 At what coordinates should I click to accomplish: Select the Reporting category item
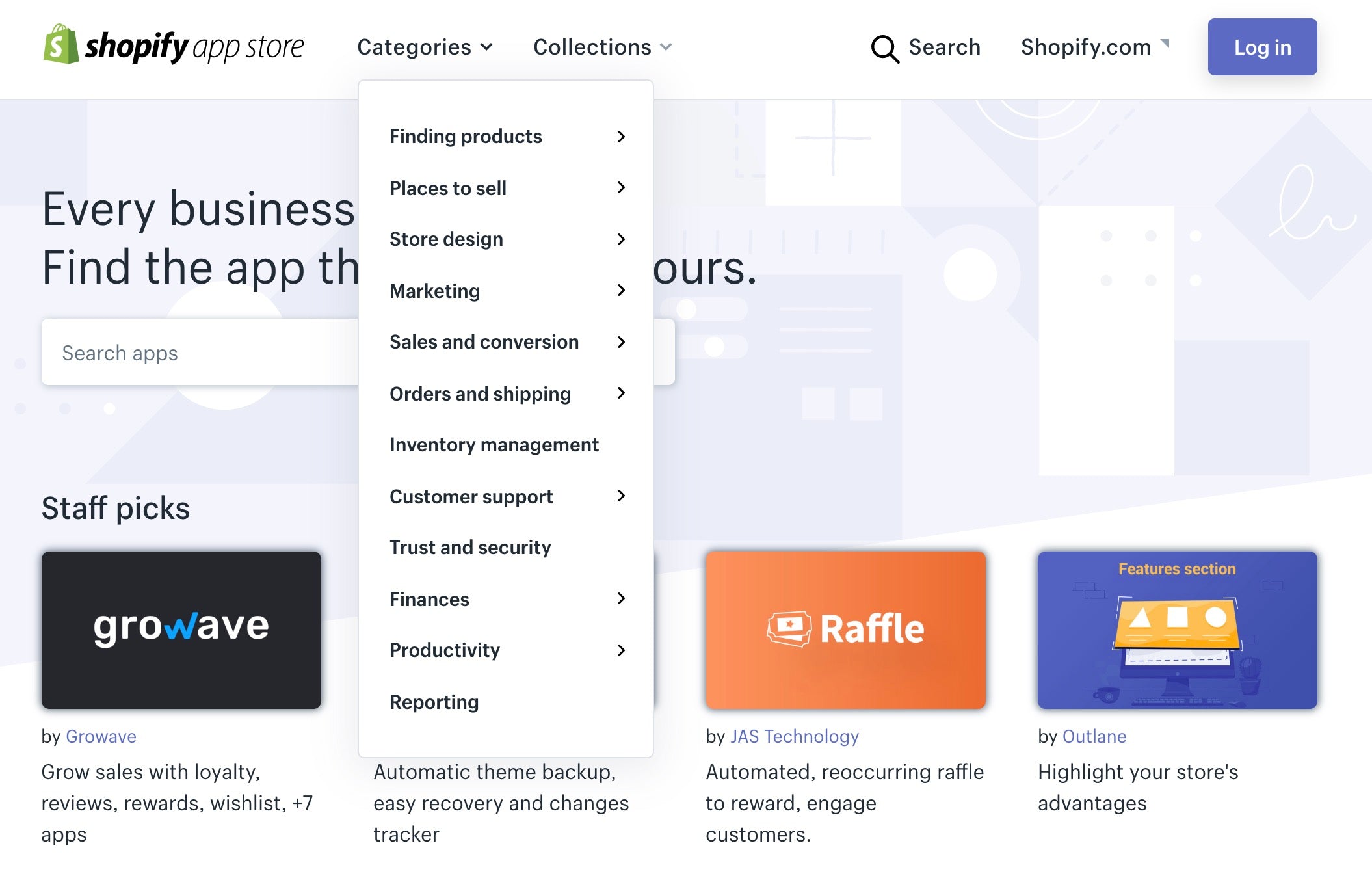(x=436, y=702)
